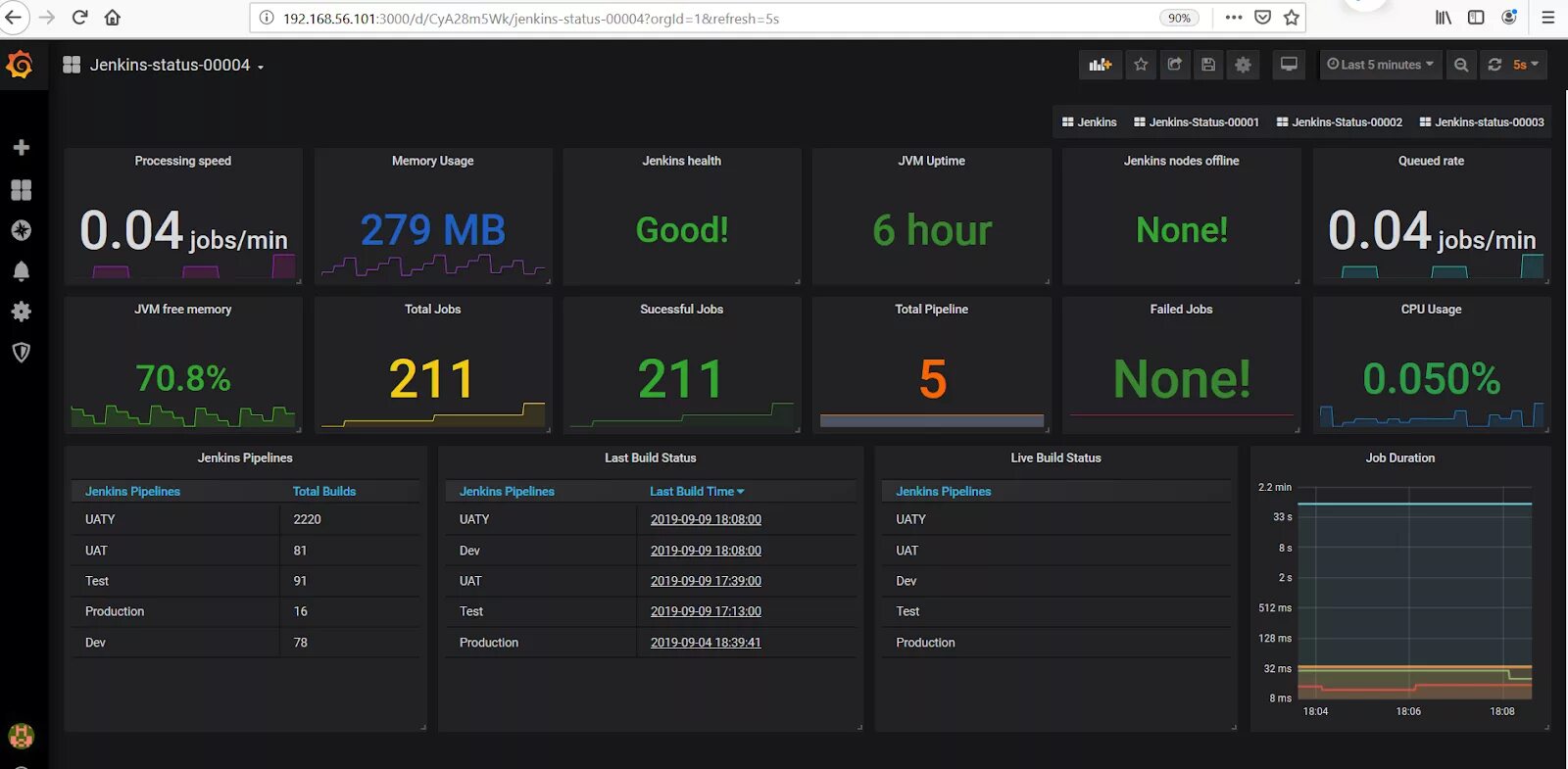This screenshot has height=769, width=1568.
Task: Click the 90% zoom level indicator
Action: (1179, 18)
